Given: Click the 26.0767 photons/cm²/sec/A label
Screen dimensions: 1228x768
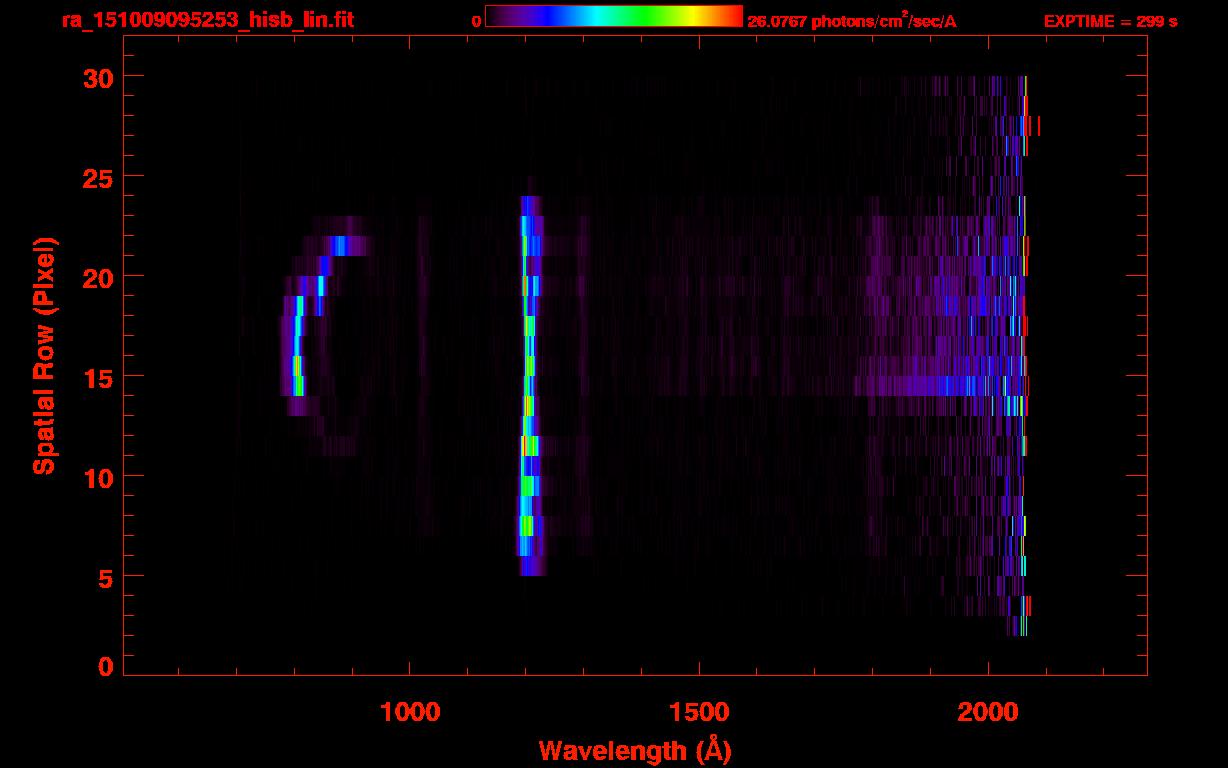Looking at the screenshot, I should click(x=852, y=21).
